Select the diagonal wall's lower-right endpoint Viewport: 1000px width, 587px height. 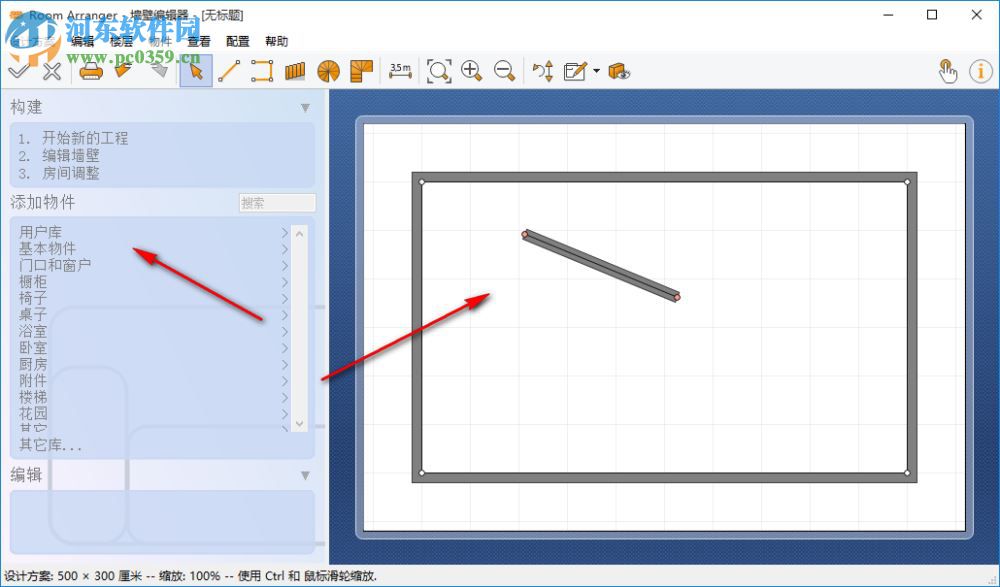(677, 297)
